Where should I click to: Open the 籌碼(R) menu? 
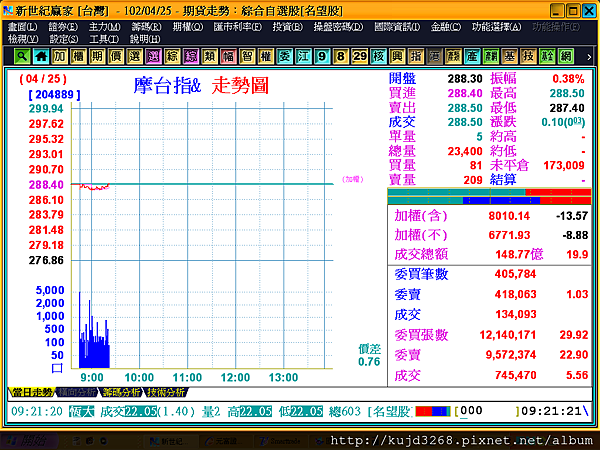click(146, 27)
